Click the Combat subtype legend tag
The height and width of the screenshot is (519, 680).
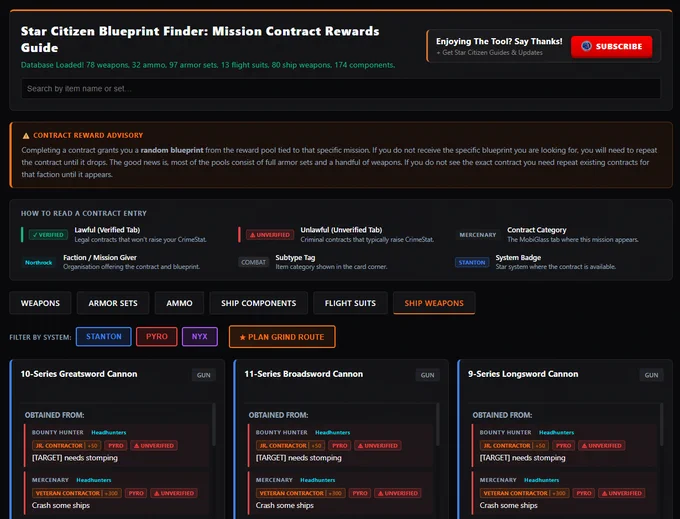[x=253, y=262]
